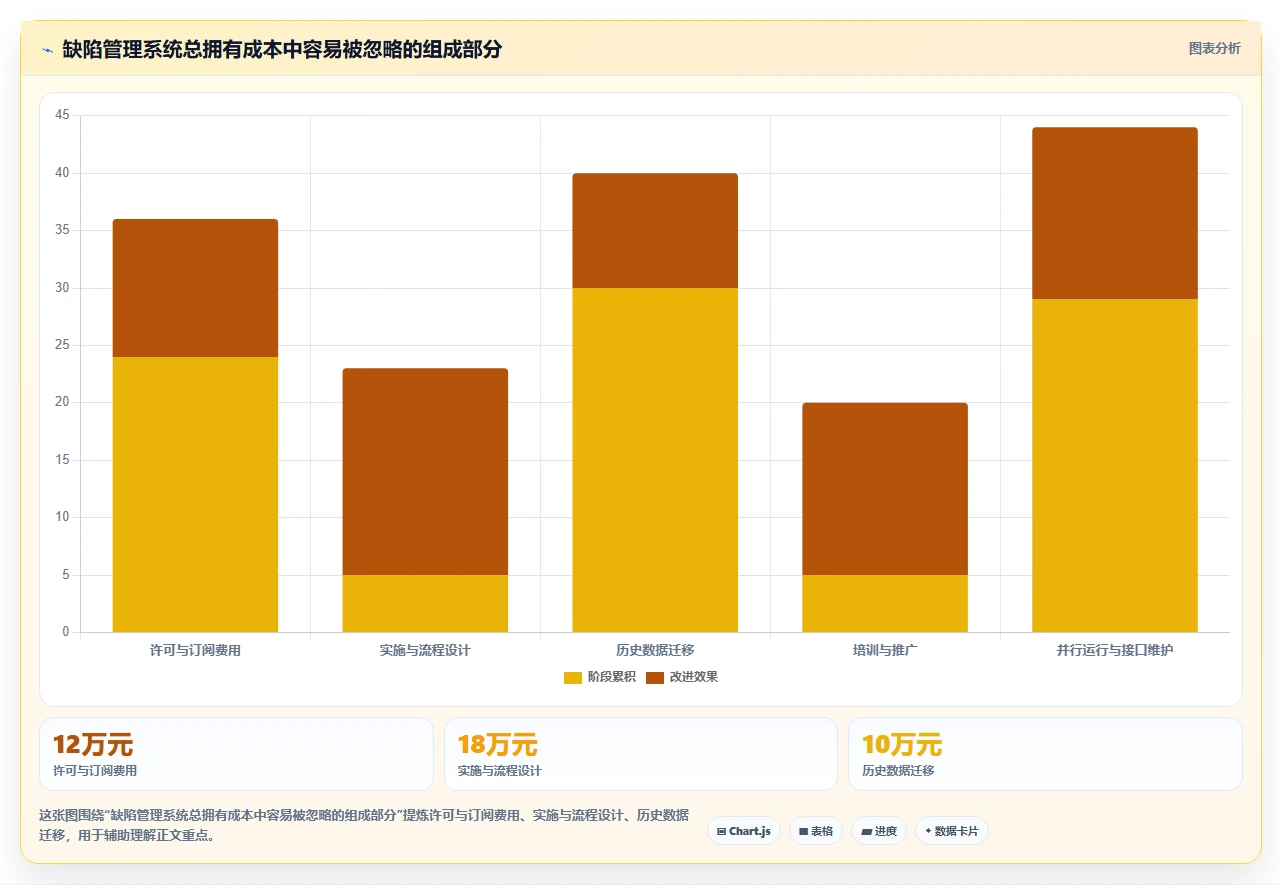Click the yellow 阶段累积 legend swatch

573,678
